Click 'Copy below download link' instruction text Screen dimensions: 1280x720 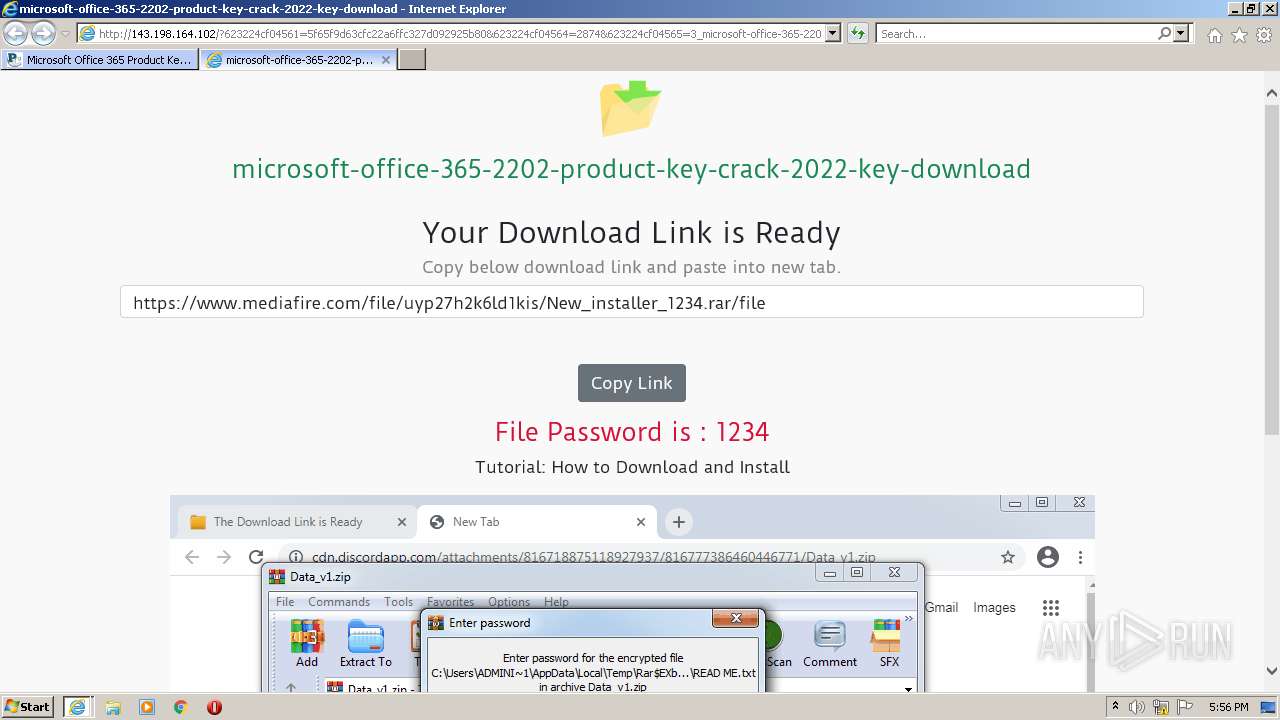pyautogui.click(x=631, y=267)
